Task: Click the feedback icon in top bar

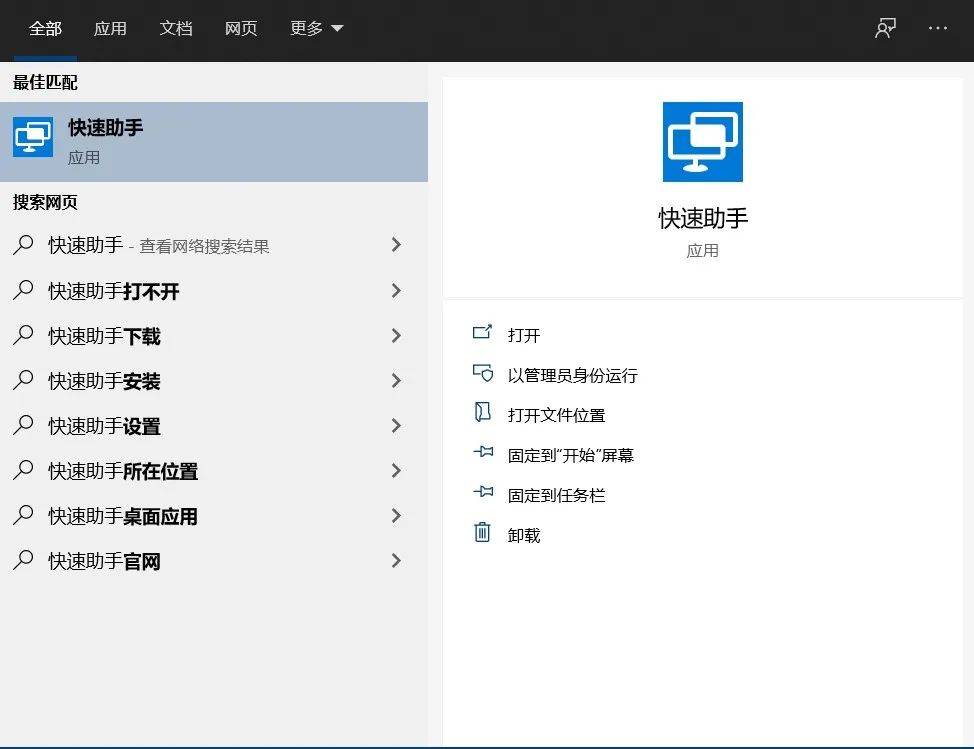Action: point(885,29)
